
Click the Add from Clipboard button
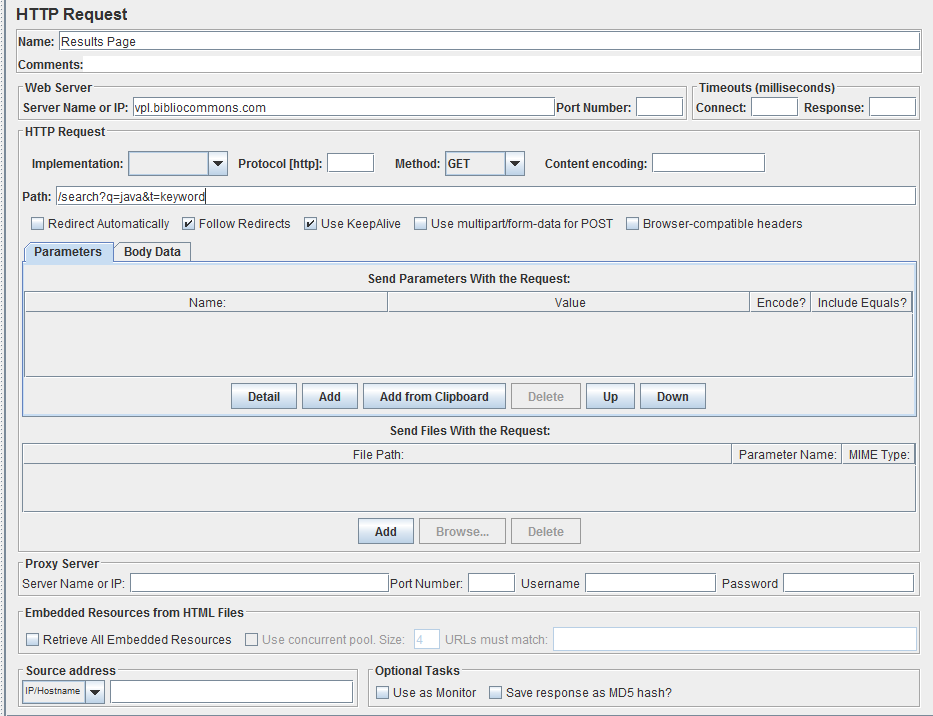(434, 396)
